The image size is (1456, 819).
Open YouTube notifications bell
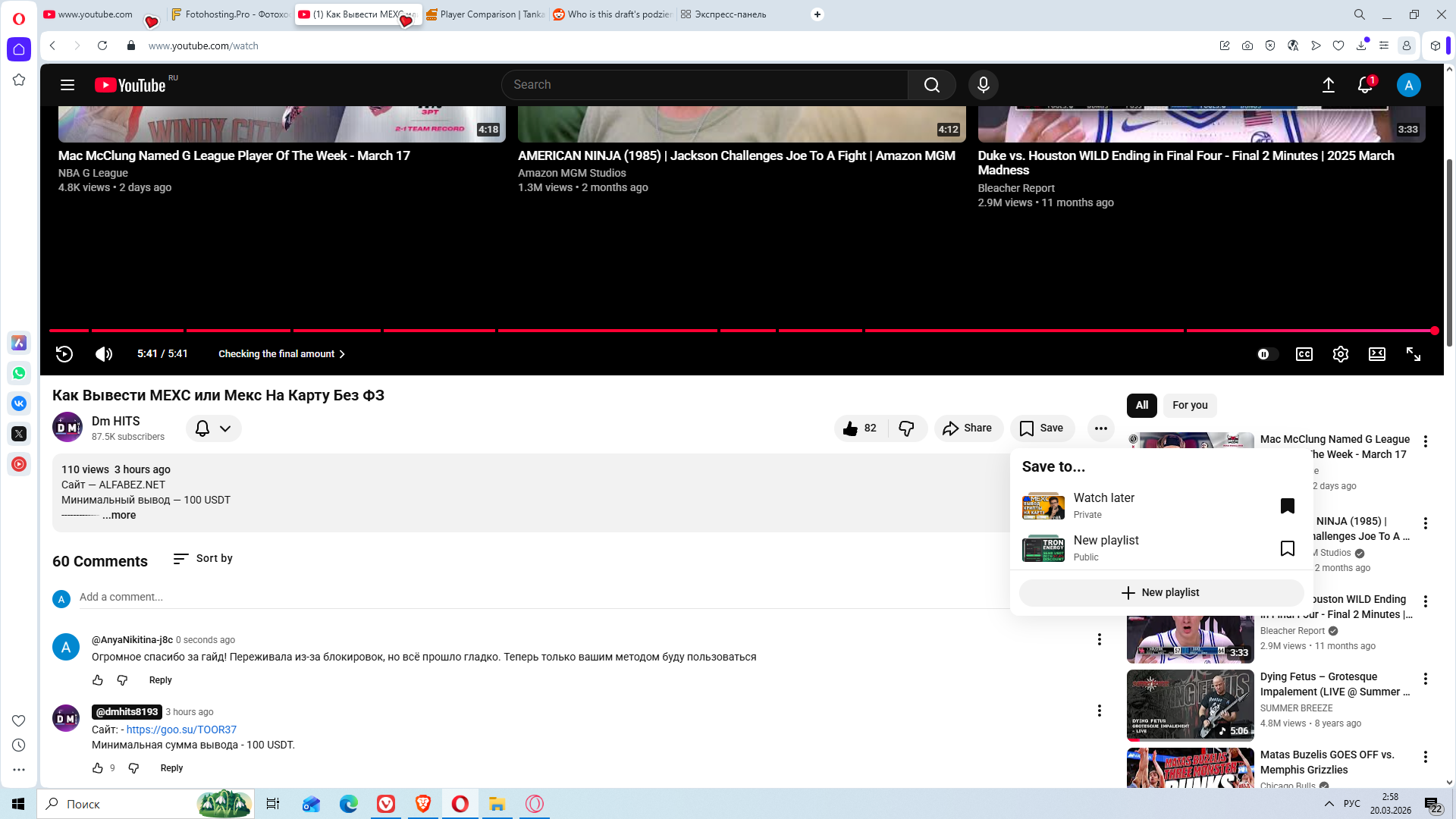(x=1364, y=85)
